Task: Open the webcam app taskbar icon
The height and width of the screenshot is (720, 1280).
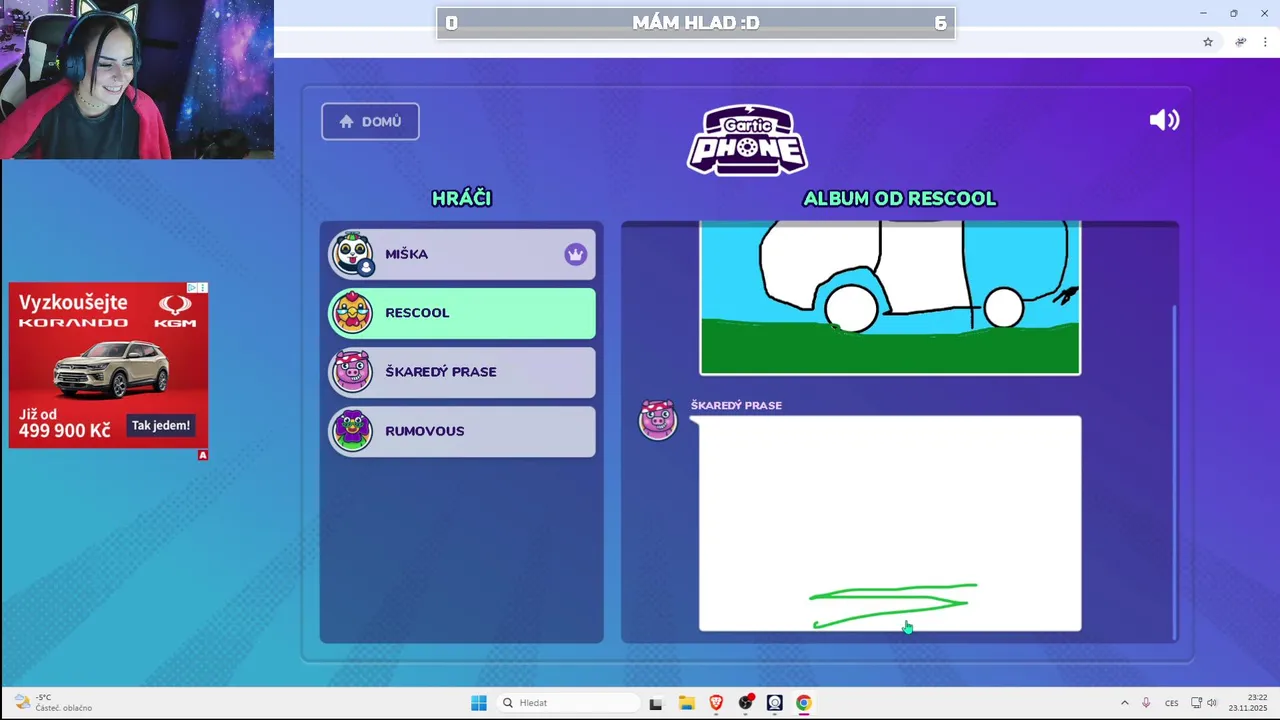Action: pos(775,703)
